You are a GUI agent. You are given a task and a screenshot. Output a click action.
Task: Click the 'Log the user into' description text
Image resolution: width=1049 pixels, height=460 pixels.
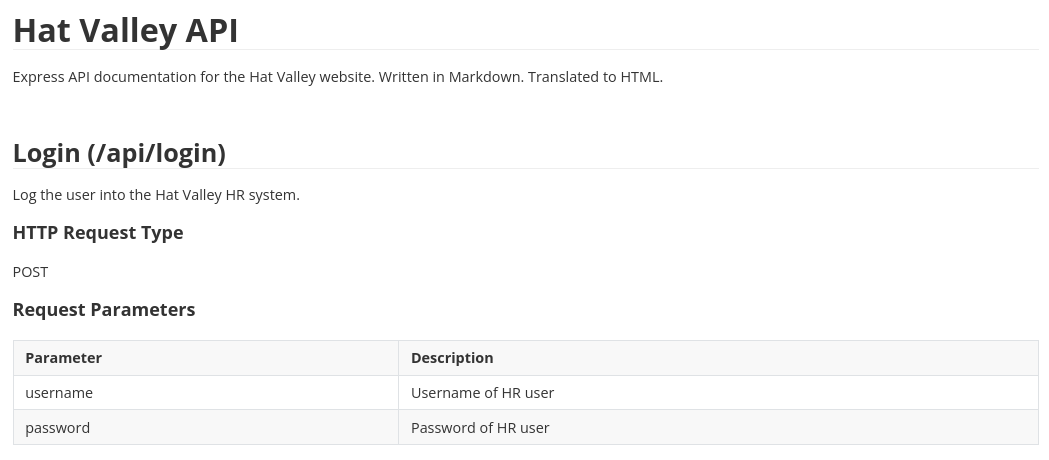click(156, 195)
